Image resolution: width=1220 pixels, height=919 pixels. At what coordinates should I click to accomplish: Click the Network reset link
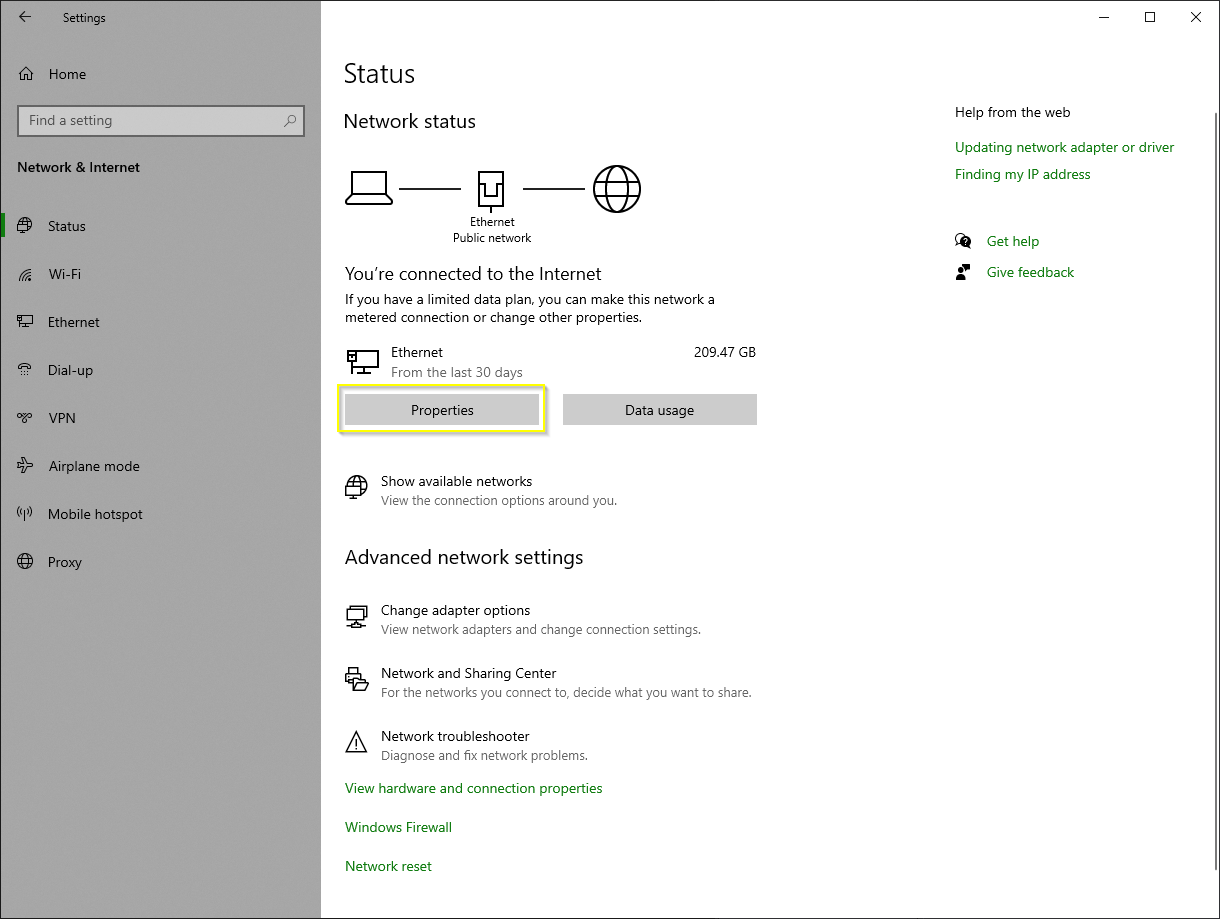point(389,866)
